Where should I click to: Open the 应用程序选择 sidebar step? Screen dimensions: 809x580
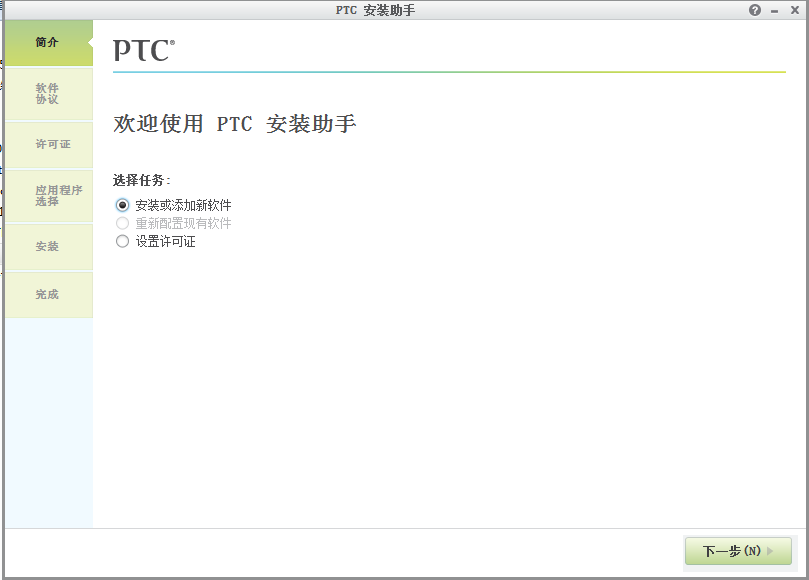tap(49, 196)
